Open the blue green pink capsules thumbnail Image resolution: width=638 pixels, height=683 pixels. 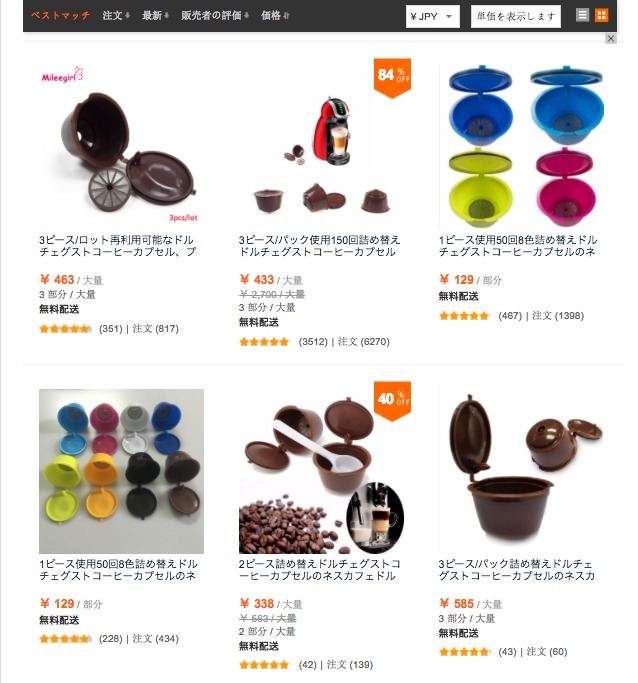tap(522, 147)
